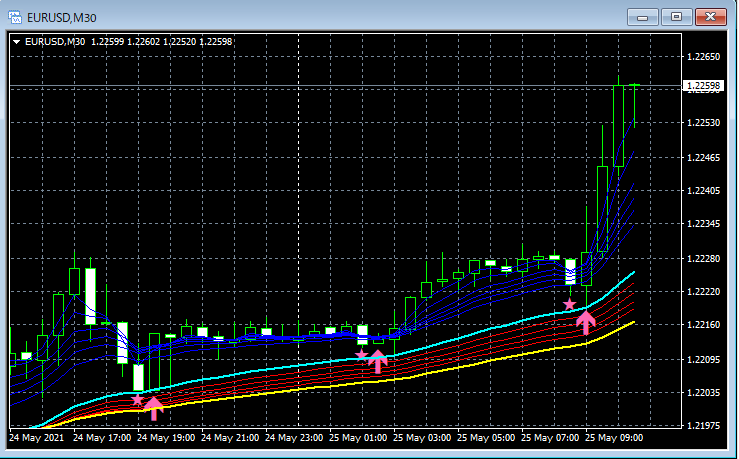This screenshot has height=459, width=739.
Task: Click the 1.22530 price axis label
Action: [704, 123]
